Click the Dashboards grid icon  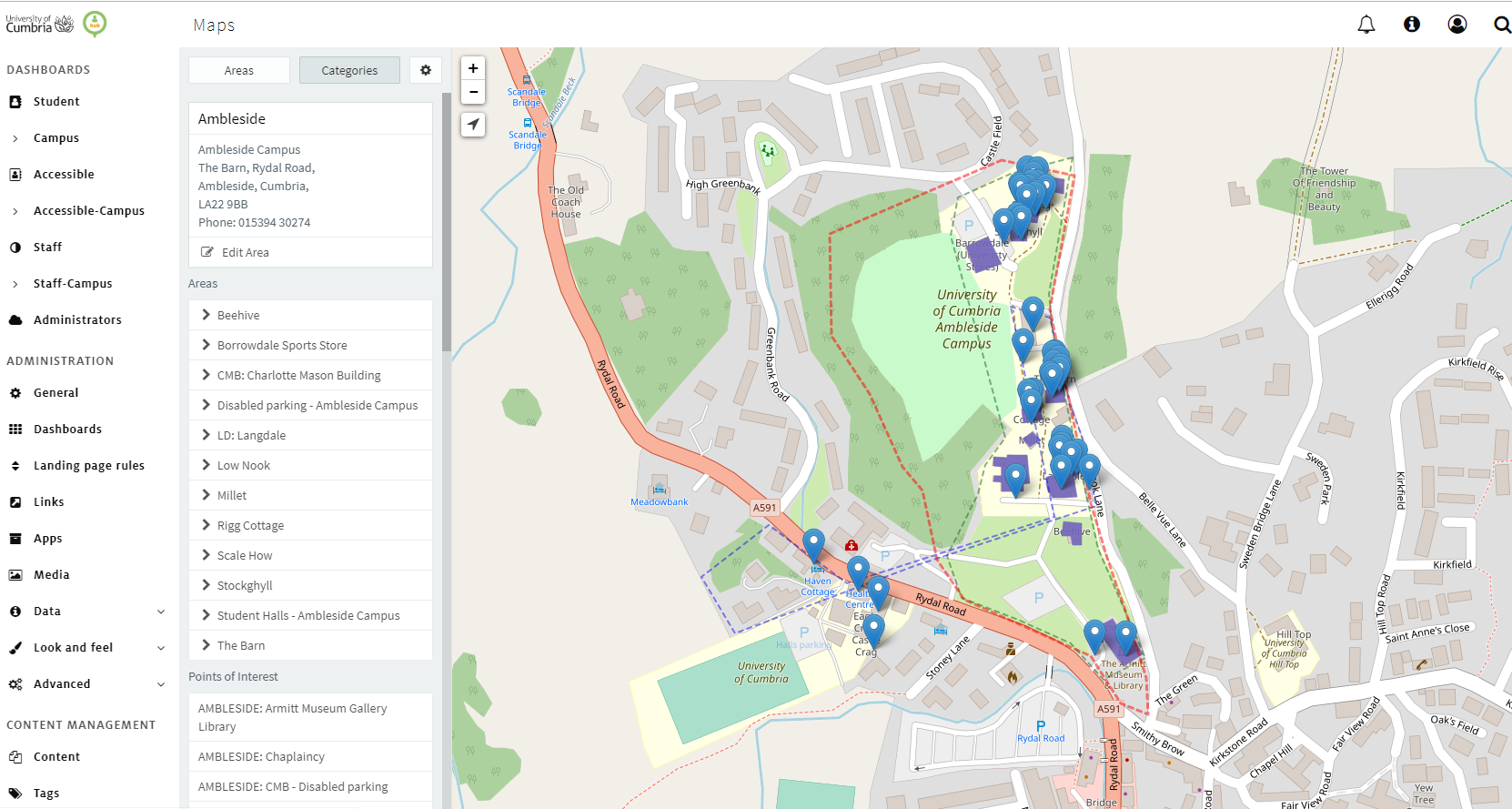coord(15,430)
